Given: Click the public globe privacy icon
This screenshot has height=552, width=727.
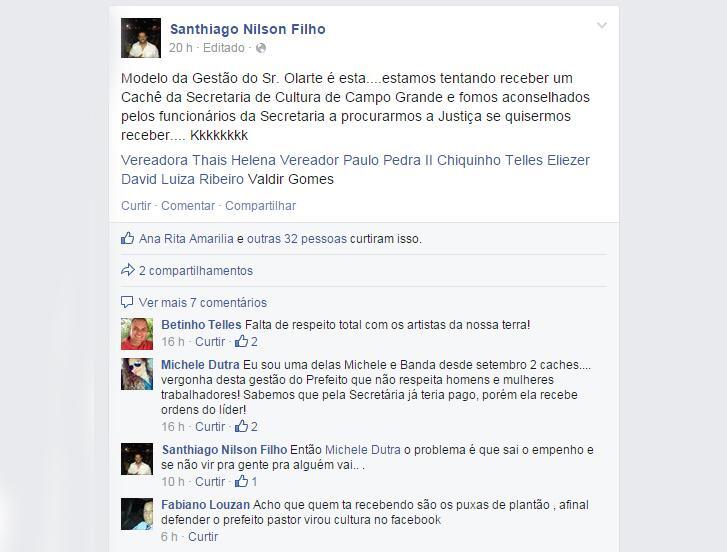Looking at the screenshot, I should click(261, 48).
